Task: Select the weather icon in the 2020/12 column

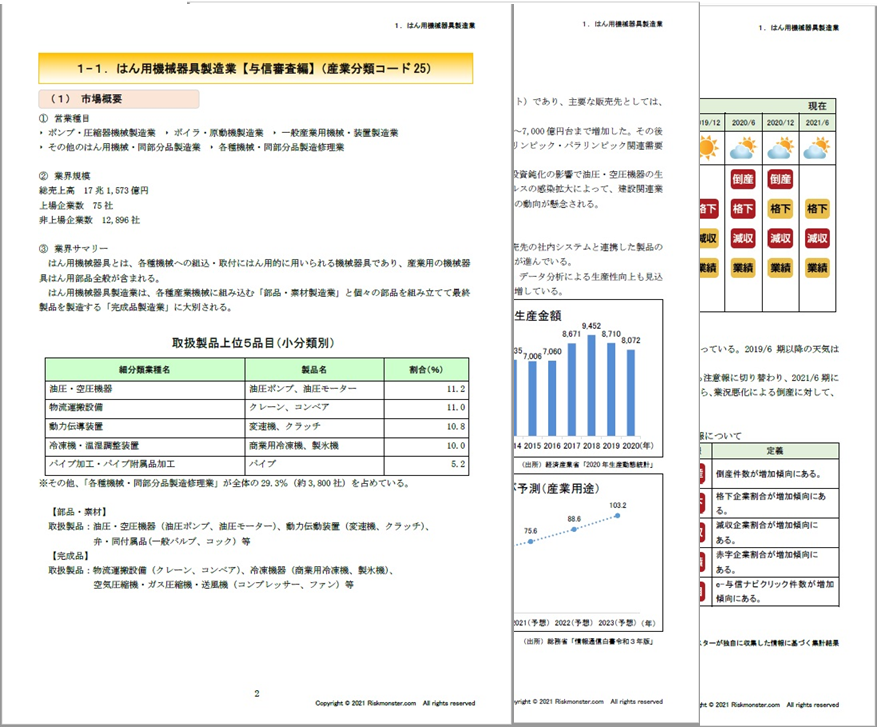Action: click(779, 148)
